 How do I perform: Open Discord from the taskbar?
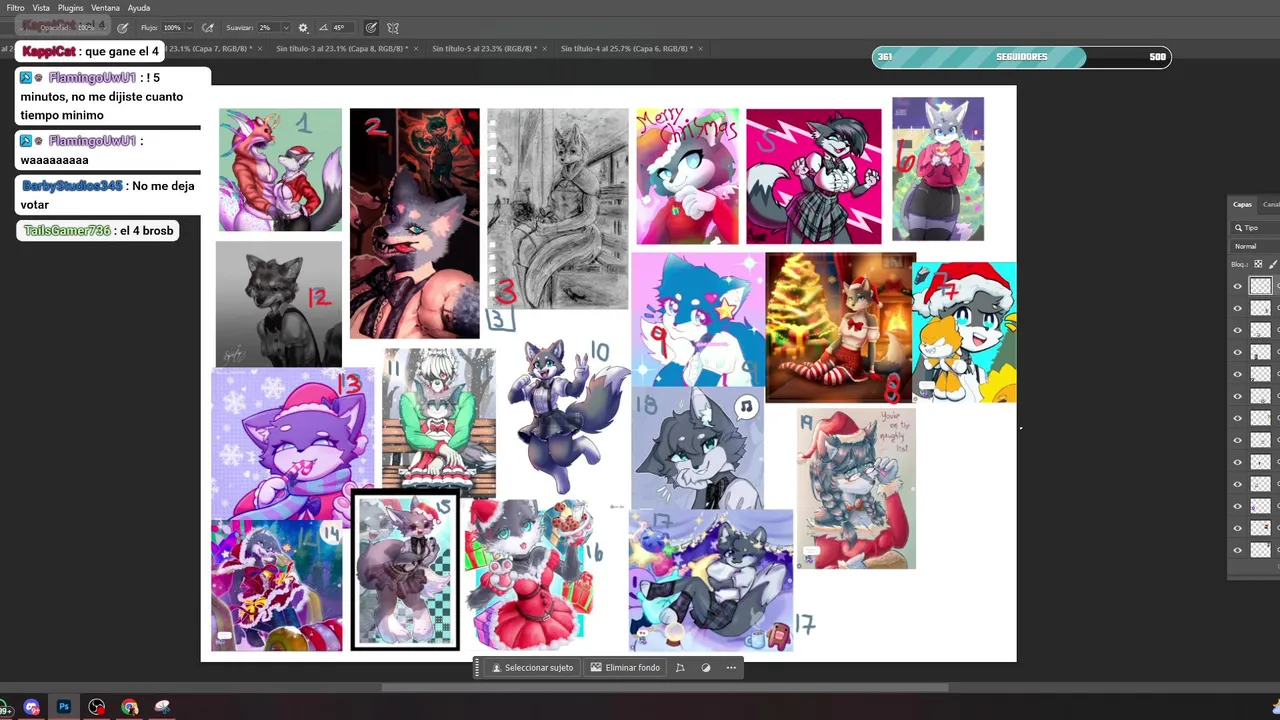31,707
